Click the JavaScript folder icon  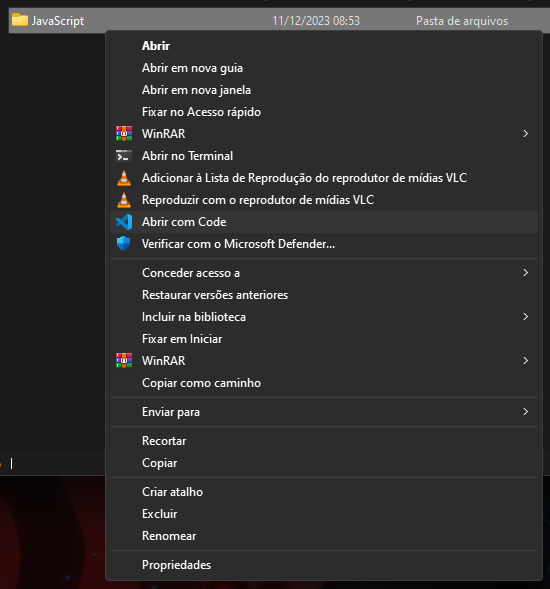coord(20,20)
